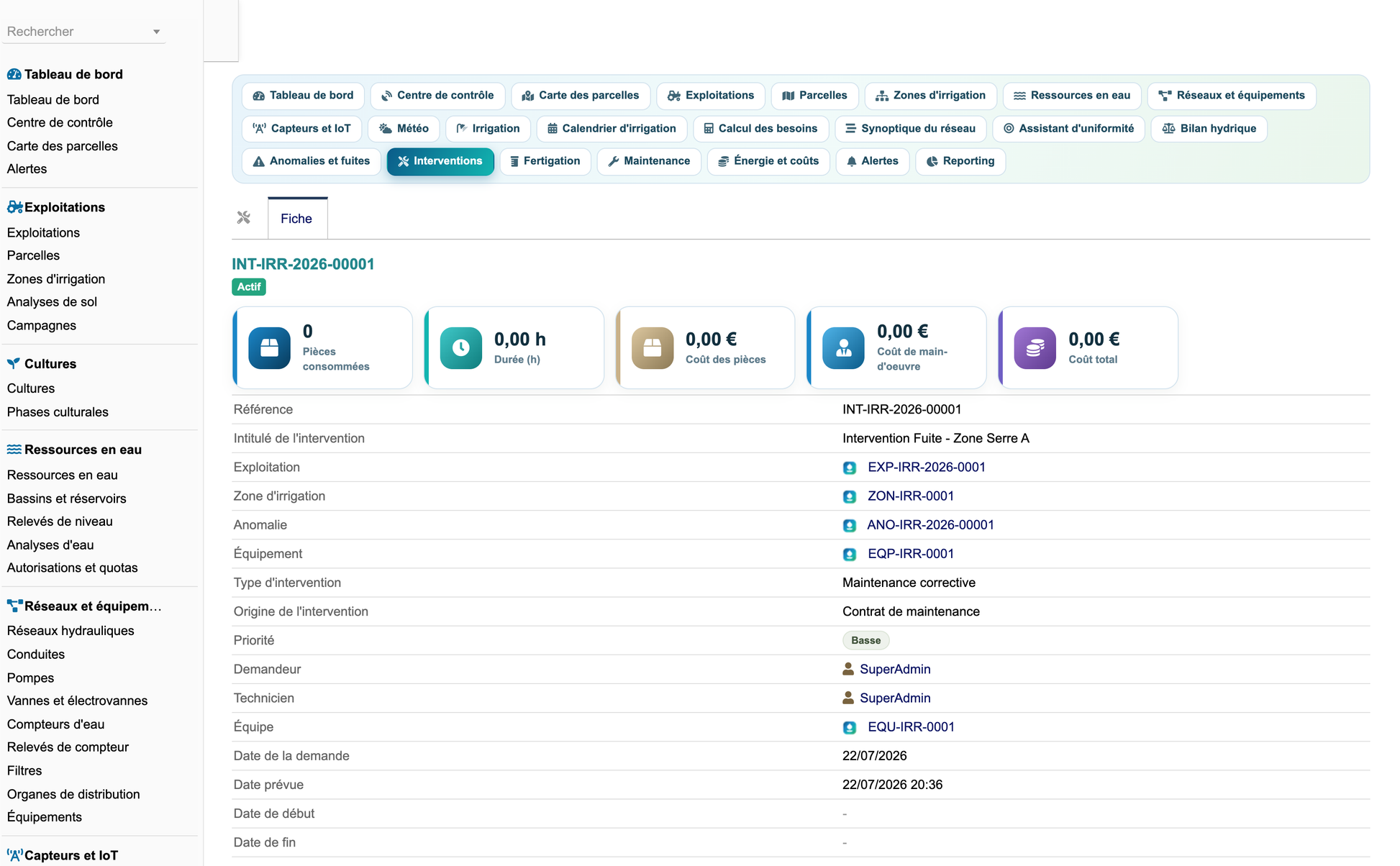Open Capteurs et IoT toolbar button

click(x=302, y=128)
